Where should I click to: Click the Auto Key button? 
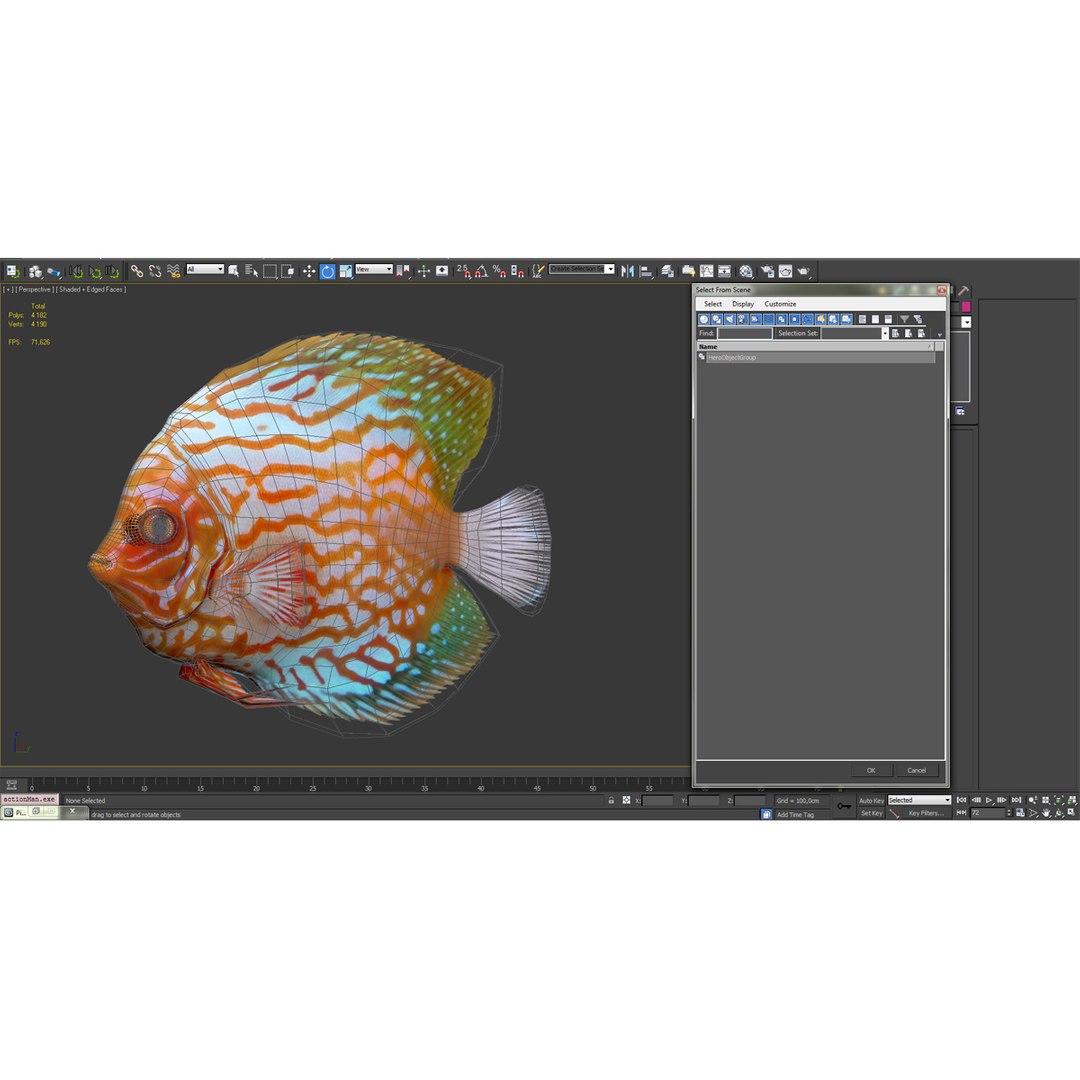pos(871,800)
